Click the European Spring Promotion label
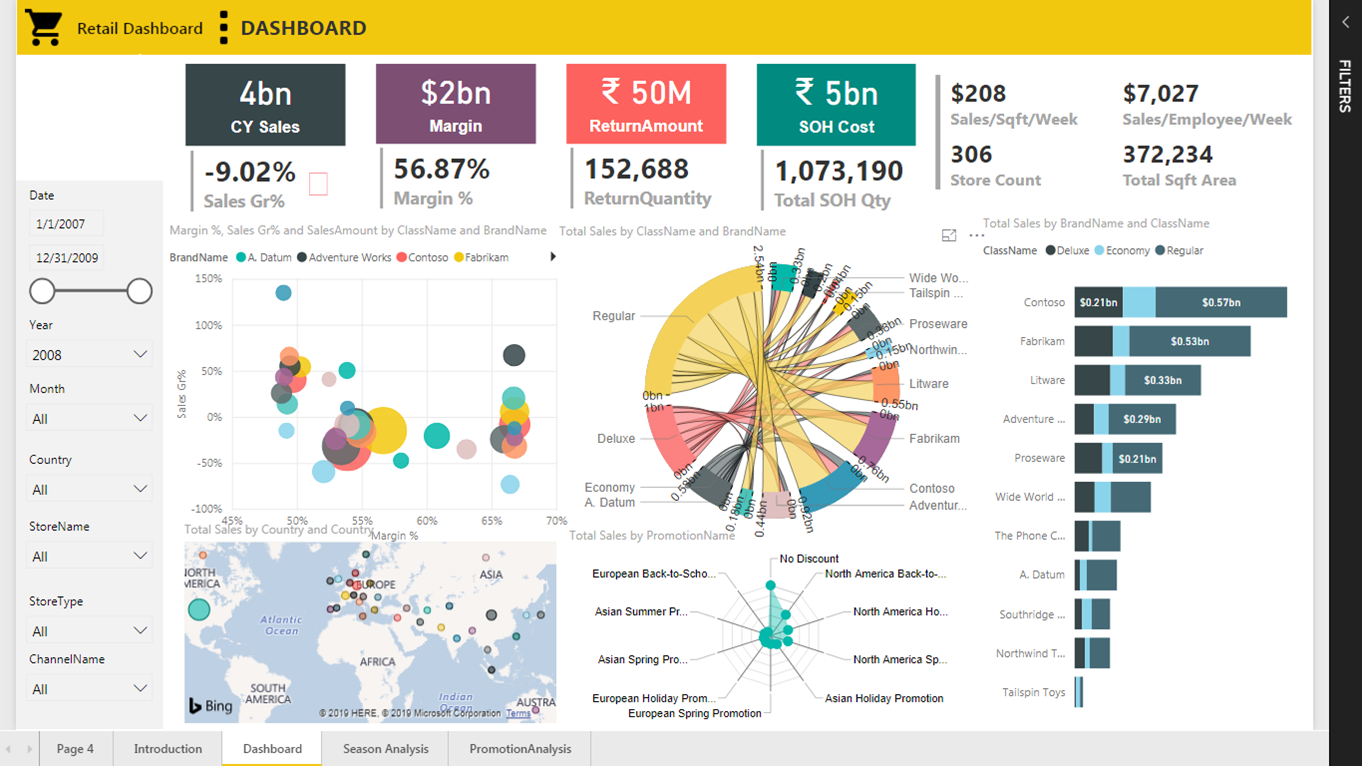Image resolution: width=1362 pixels, height=766 pixels. [x=695, y=713]
